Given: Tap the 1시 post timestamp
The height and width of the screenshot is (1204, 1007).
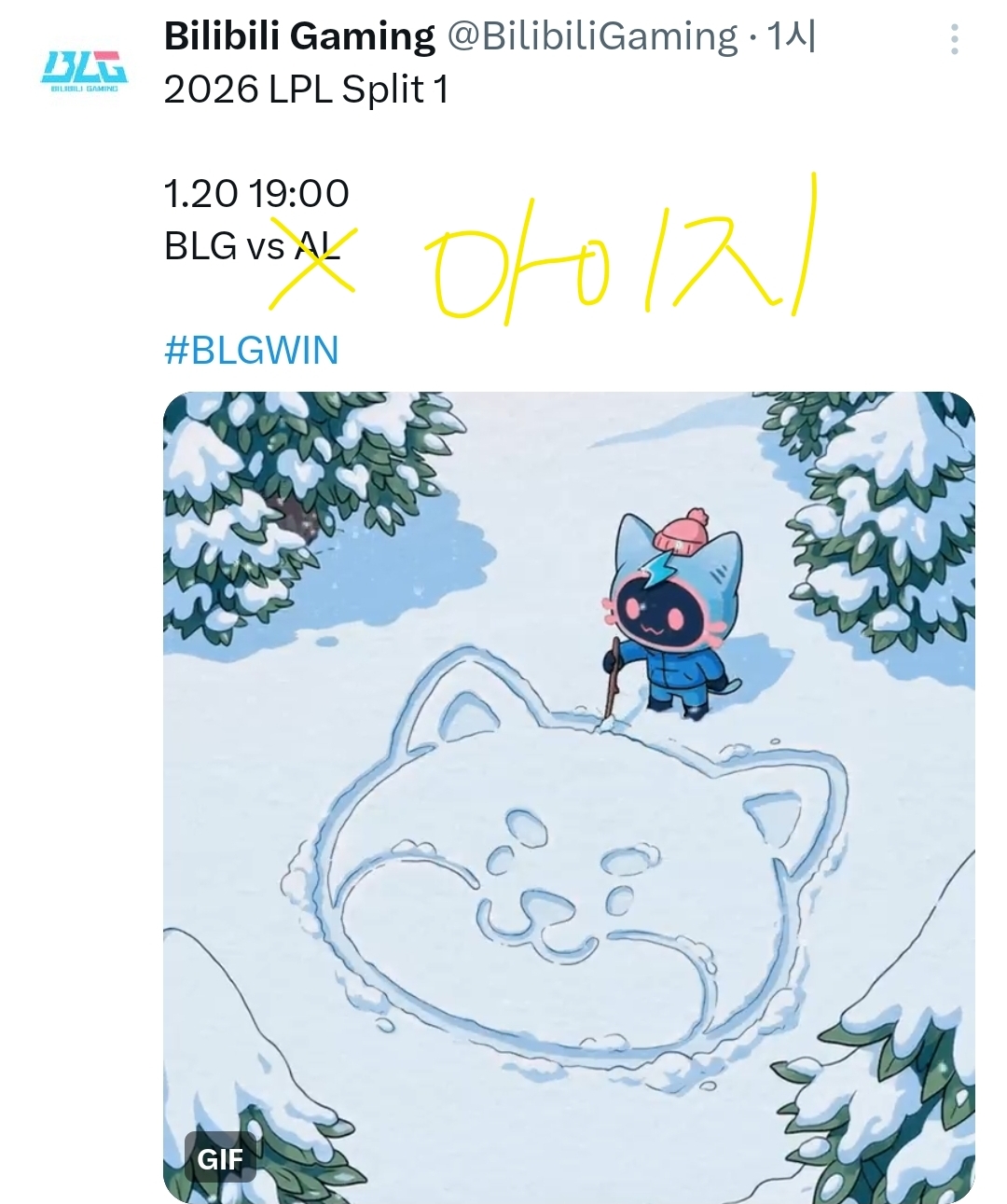Looking at the screenshot, I should (791, 37).
